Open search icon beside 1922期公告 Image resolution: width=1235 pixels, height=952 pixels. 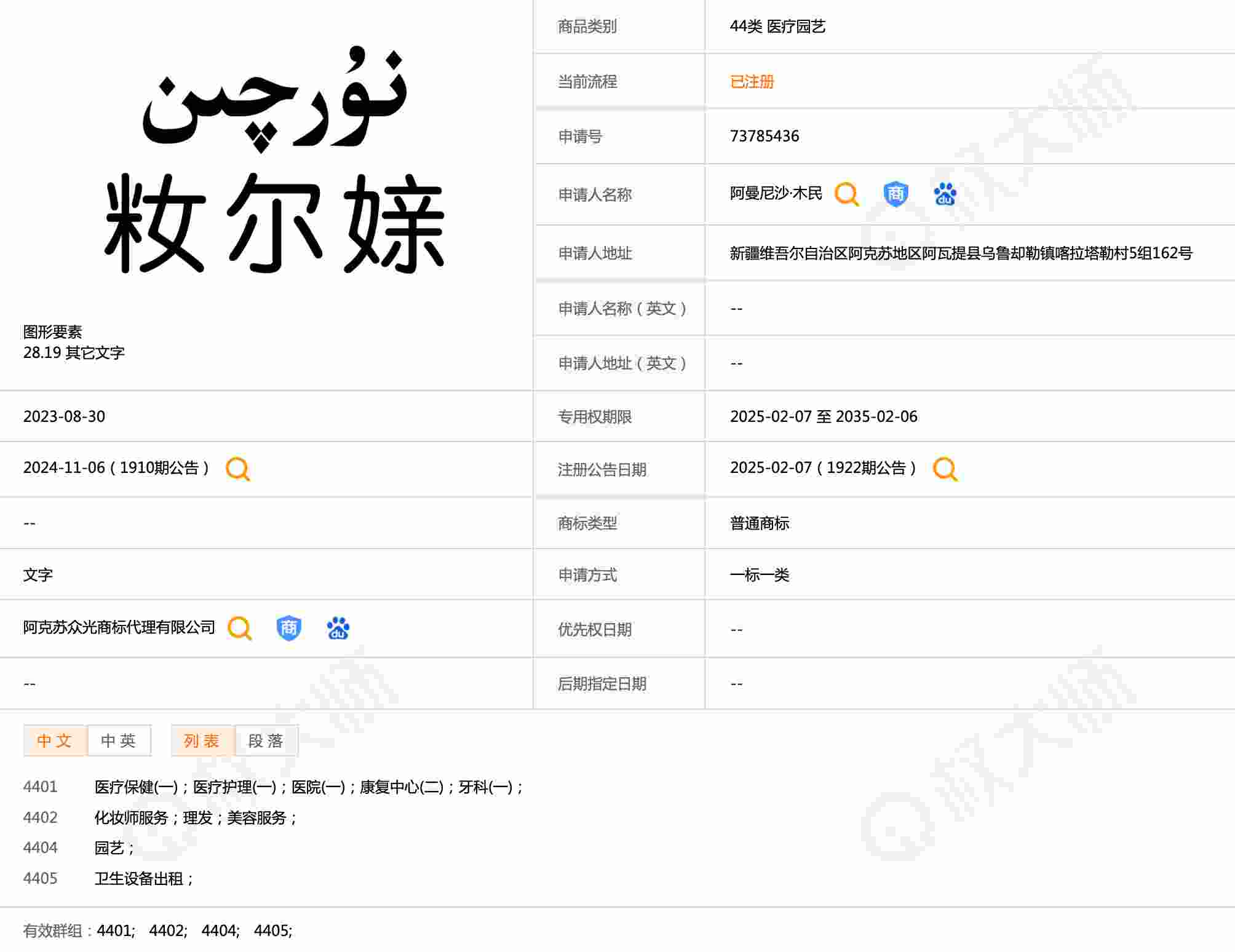pos(945,469)
